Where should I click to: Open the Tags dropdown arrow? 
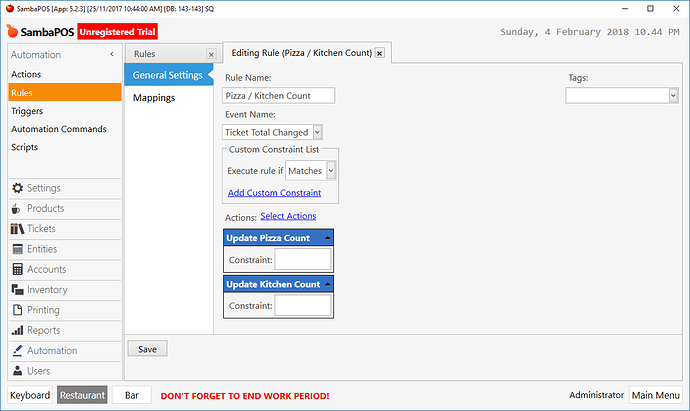point(673,95)
